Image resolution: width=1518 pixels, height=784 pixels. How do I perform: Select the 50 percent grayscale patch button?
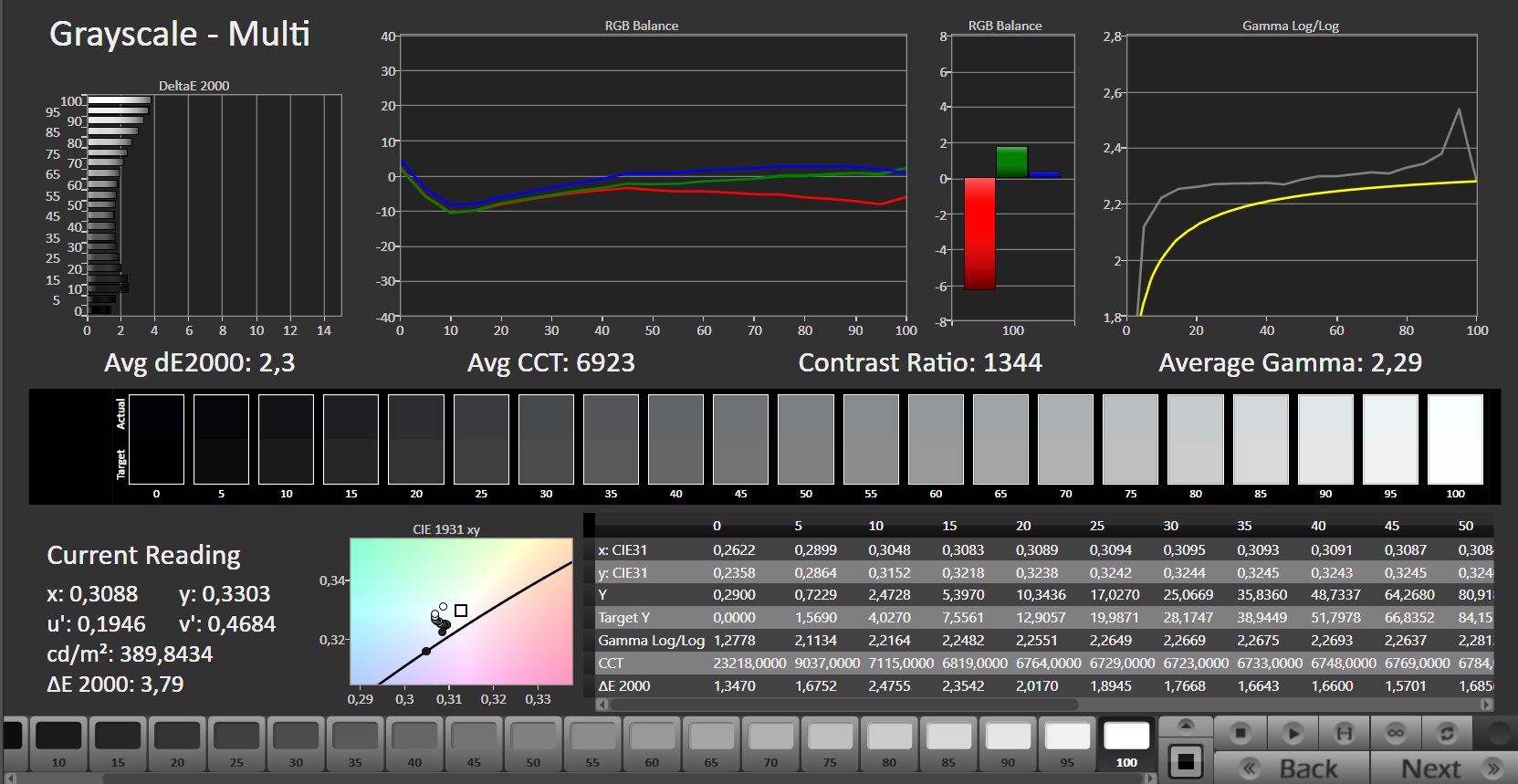coord(533,745)
